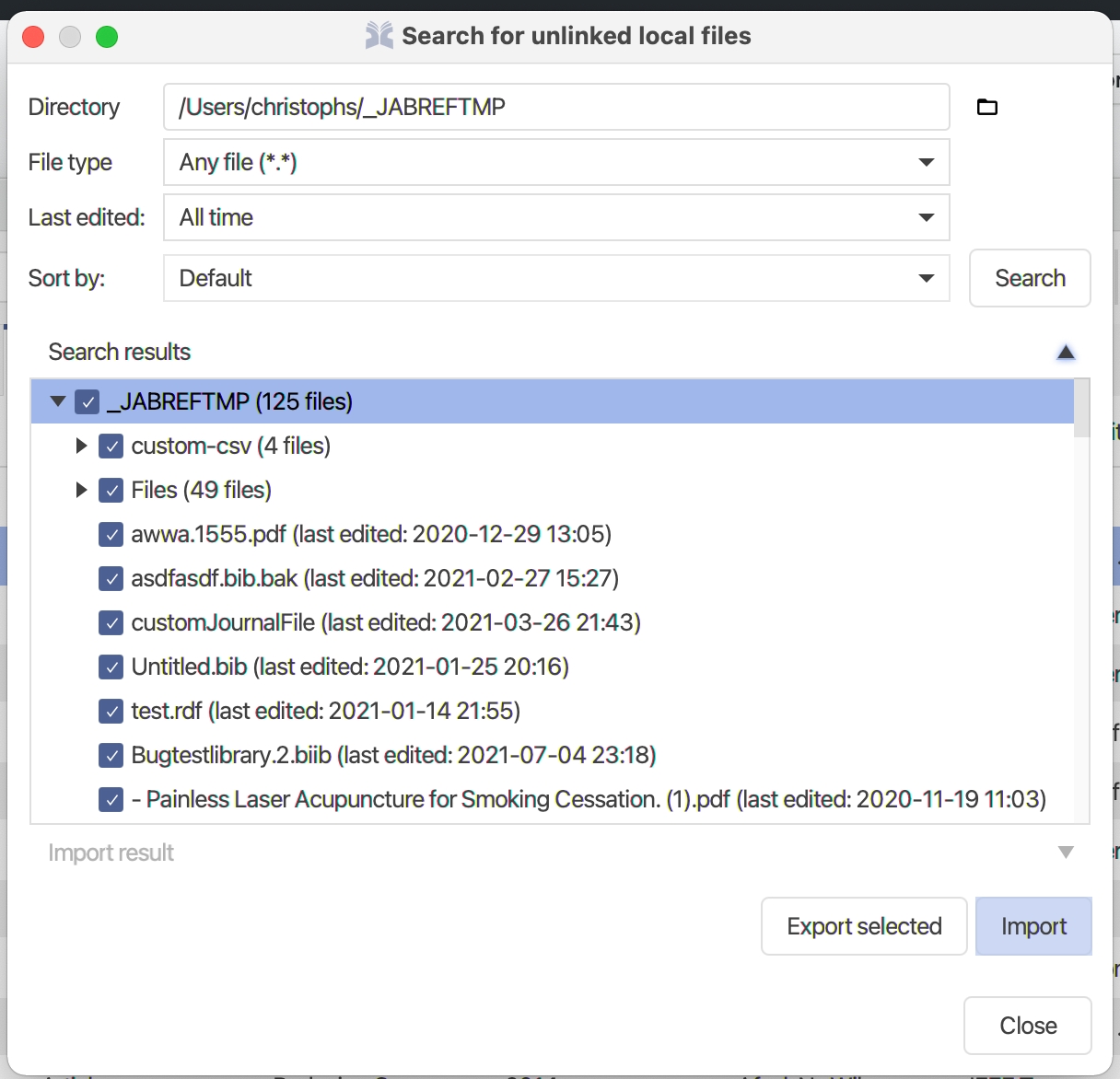
Task: Collapse the _JABREFTMP root tree node
Action: tap(58, 401)
